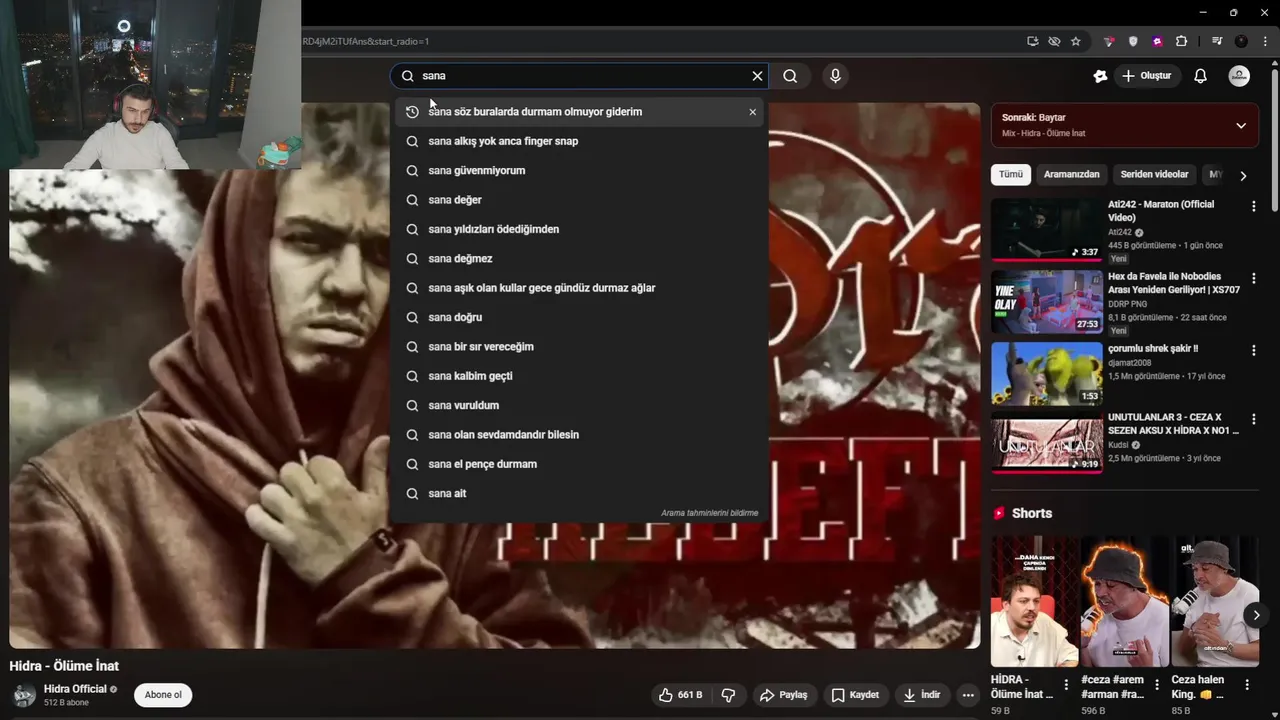The height and width of the screenshot is (720, 1280).
Task: Open the account avatar menu
Action: click(x=1239, y=76)
